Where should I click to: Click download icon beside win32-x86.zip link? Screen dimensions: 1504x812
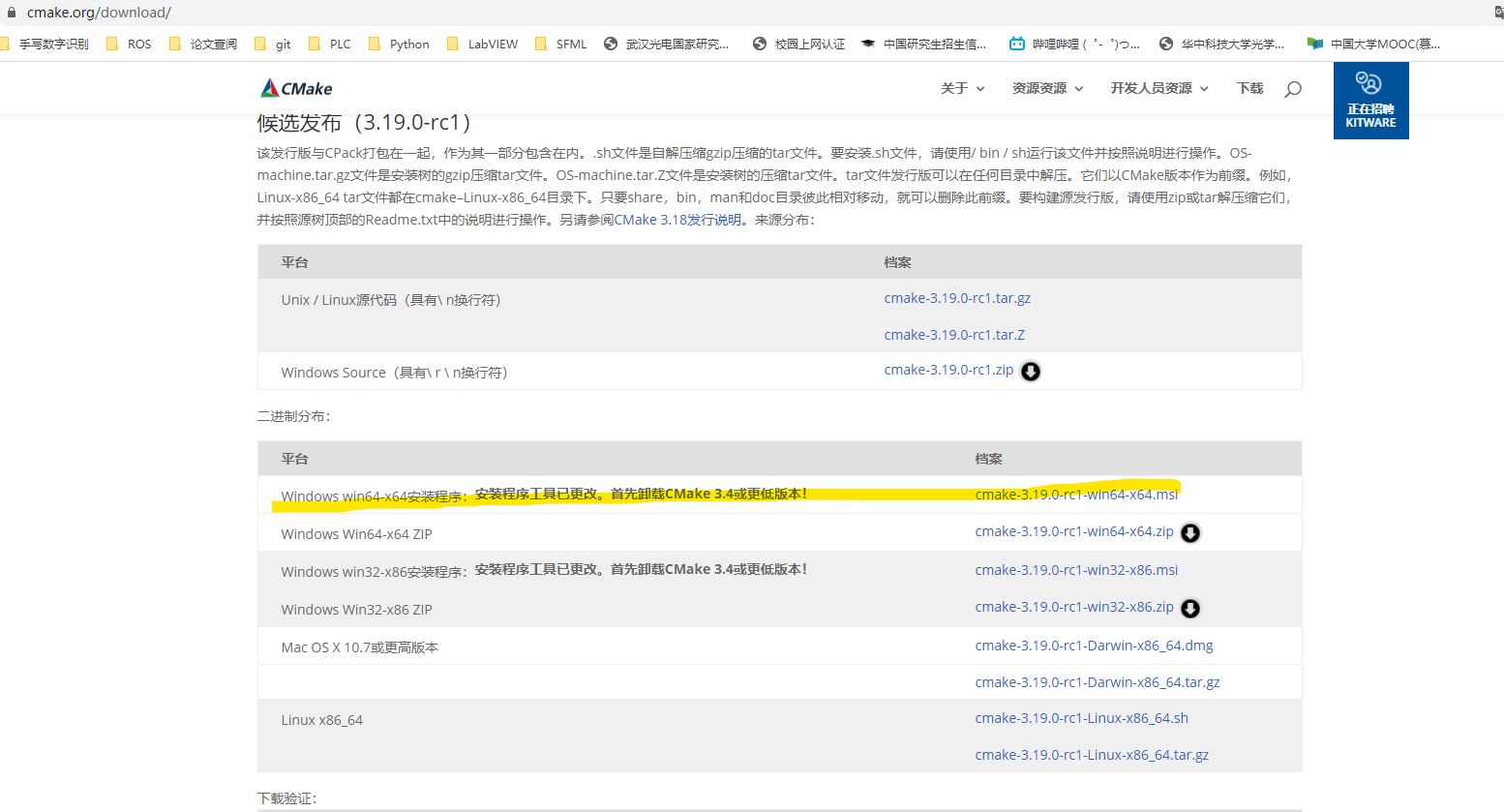(1190, 609)
